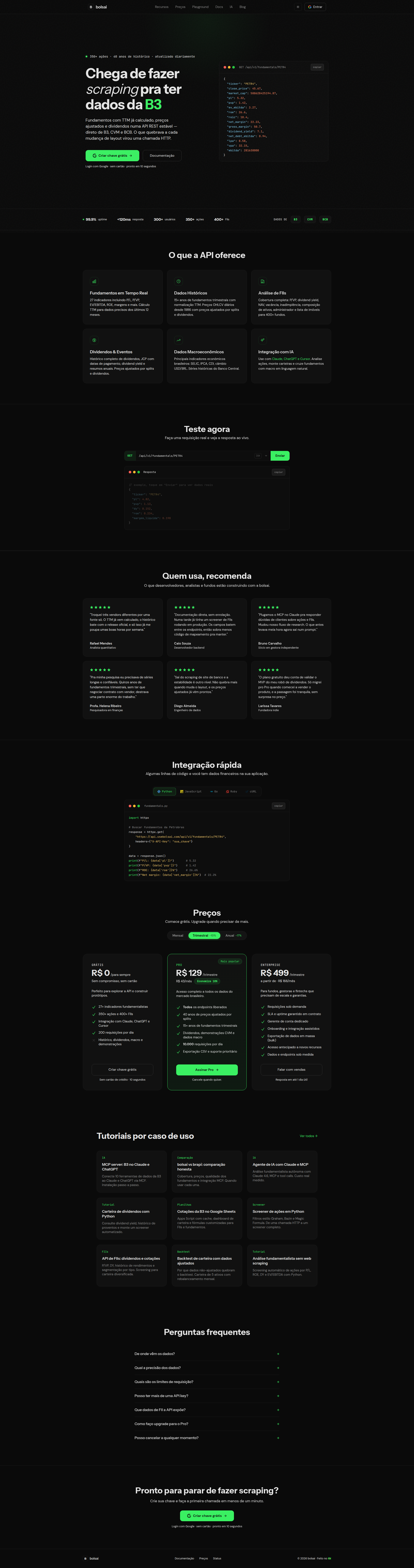
Task: Click the footer Documentação link
Action: [x=185, y=1558]
